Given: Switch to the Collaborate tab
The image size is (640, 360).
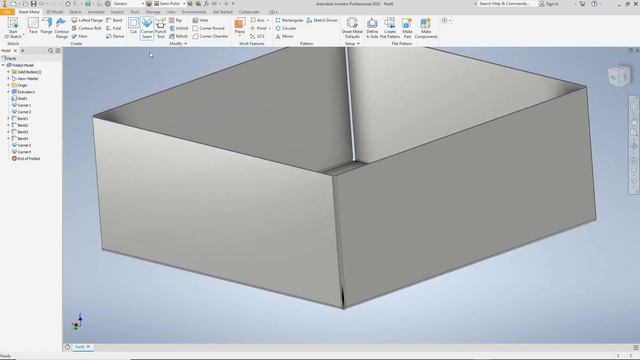Looking at the screenshot, I should pos(249,12).
